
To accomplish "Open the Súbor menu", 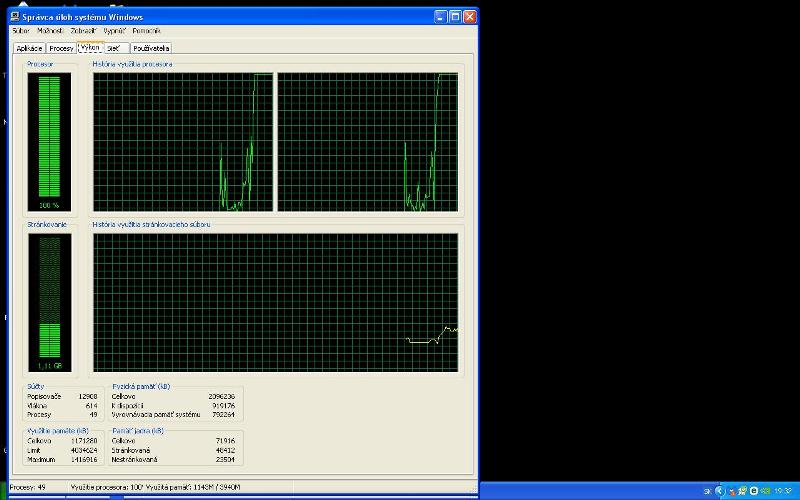I will point(21,31).
